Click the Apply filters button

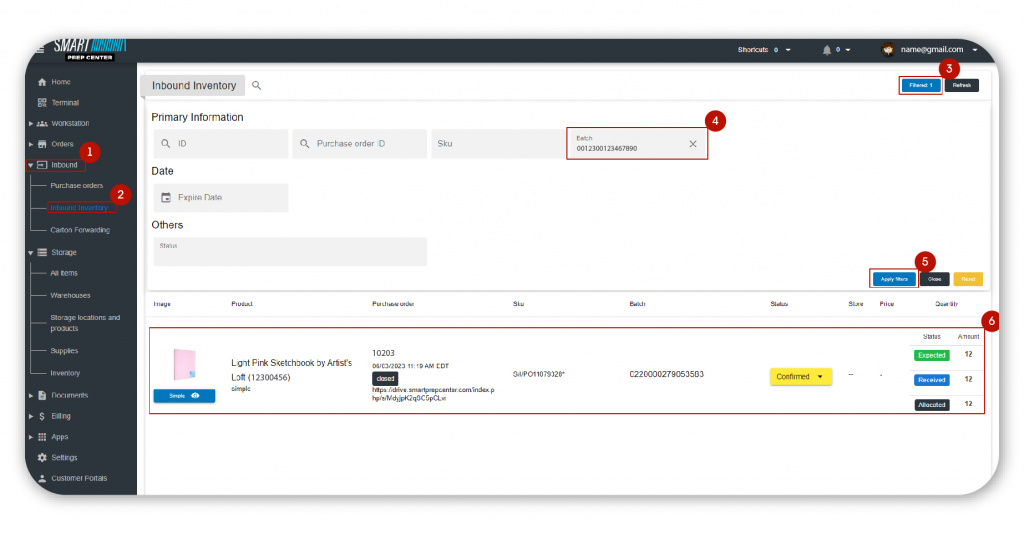tap(894, 279)
